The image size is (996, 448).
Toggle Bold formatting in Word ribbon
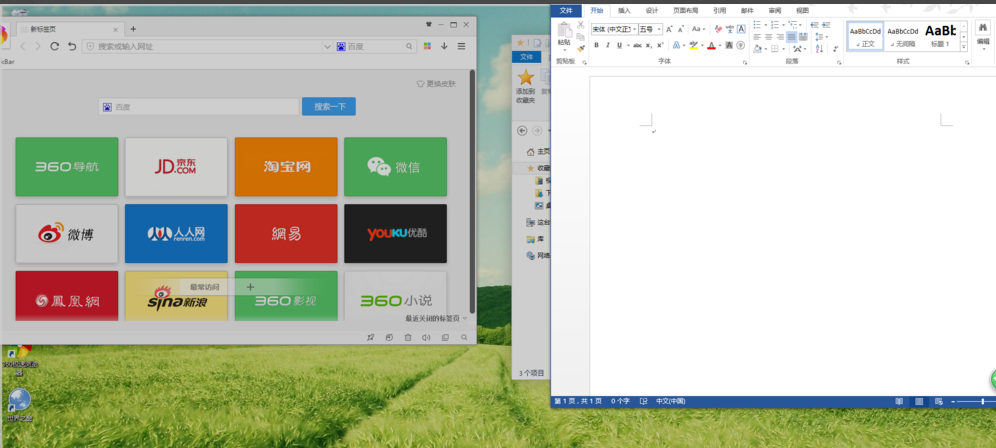click(596, 45)
